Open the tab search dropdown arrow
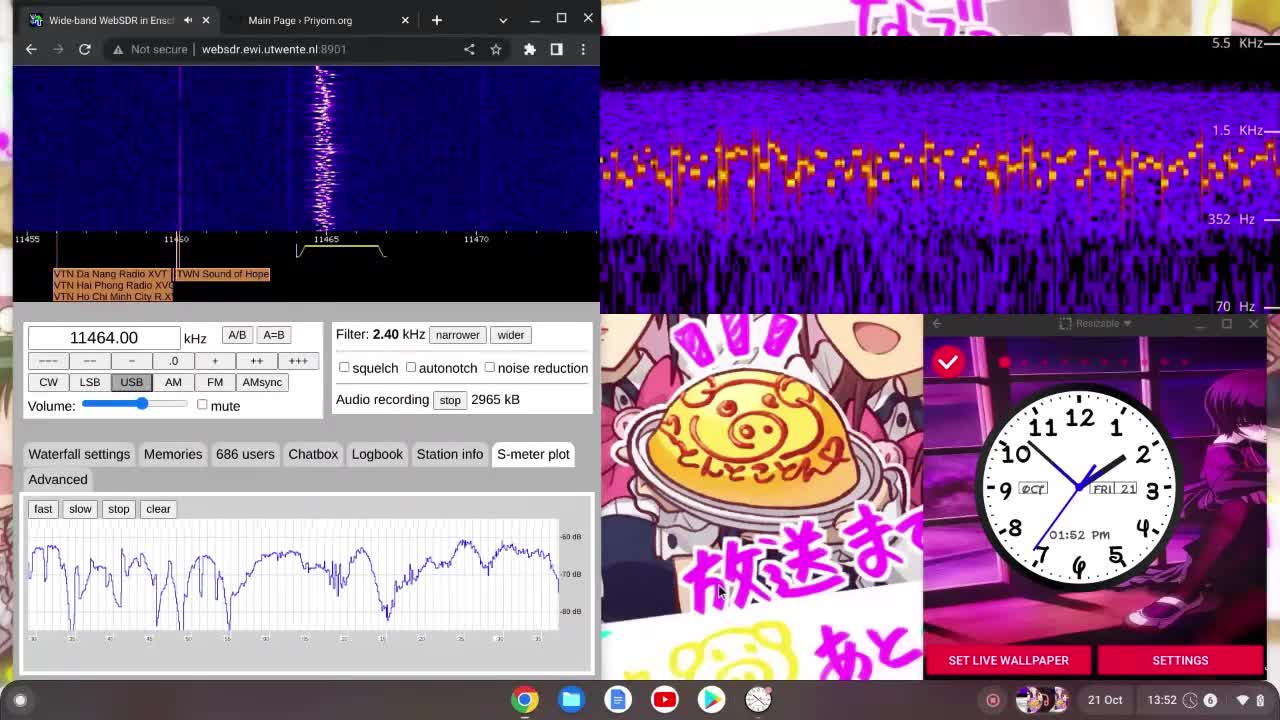 click(503, 20)
